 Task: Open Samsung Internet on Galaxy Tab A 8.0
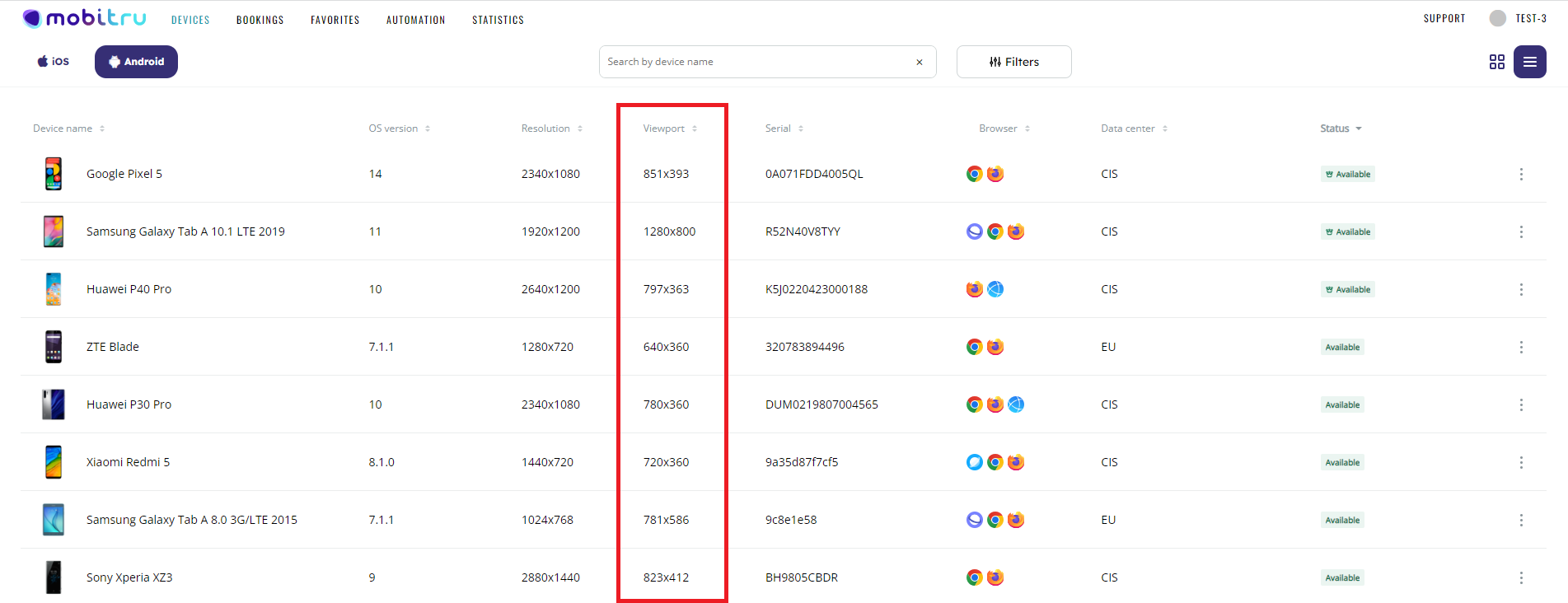(x=975, y=520)
